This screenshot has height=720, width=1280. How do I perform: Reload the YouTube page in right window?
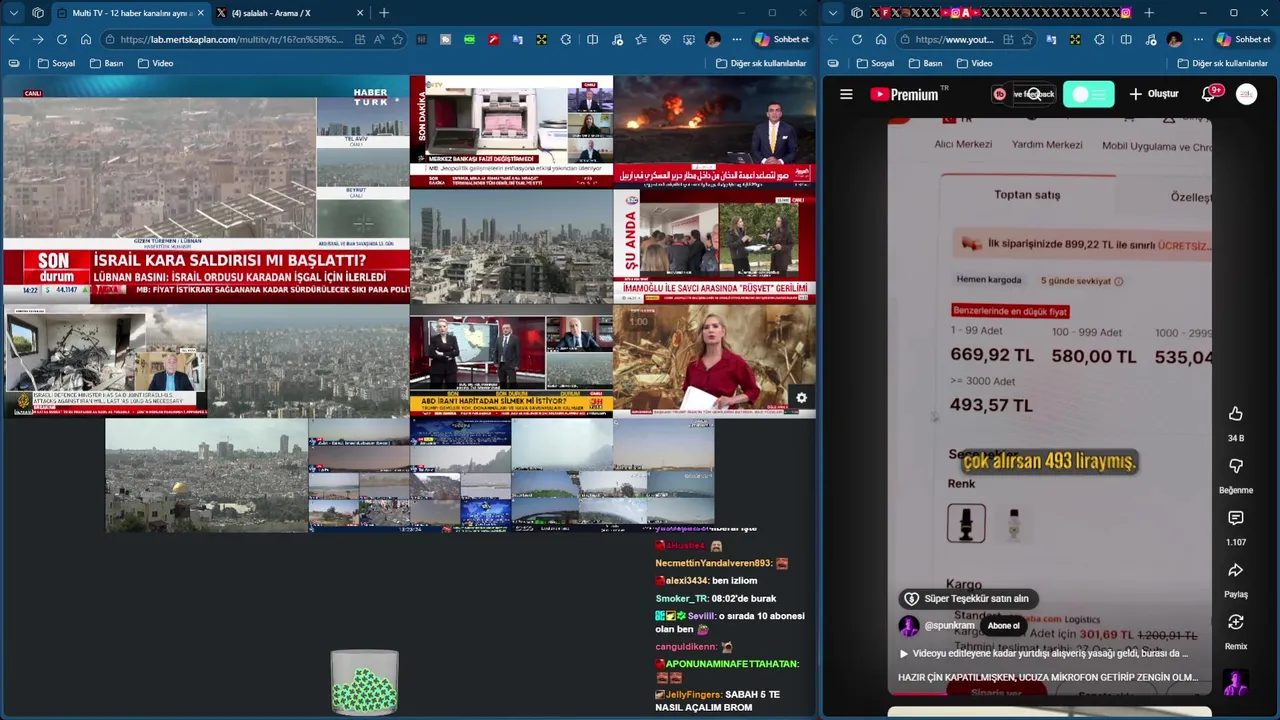[x=856, y=39]
